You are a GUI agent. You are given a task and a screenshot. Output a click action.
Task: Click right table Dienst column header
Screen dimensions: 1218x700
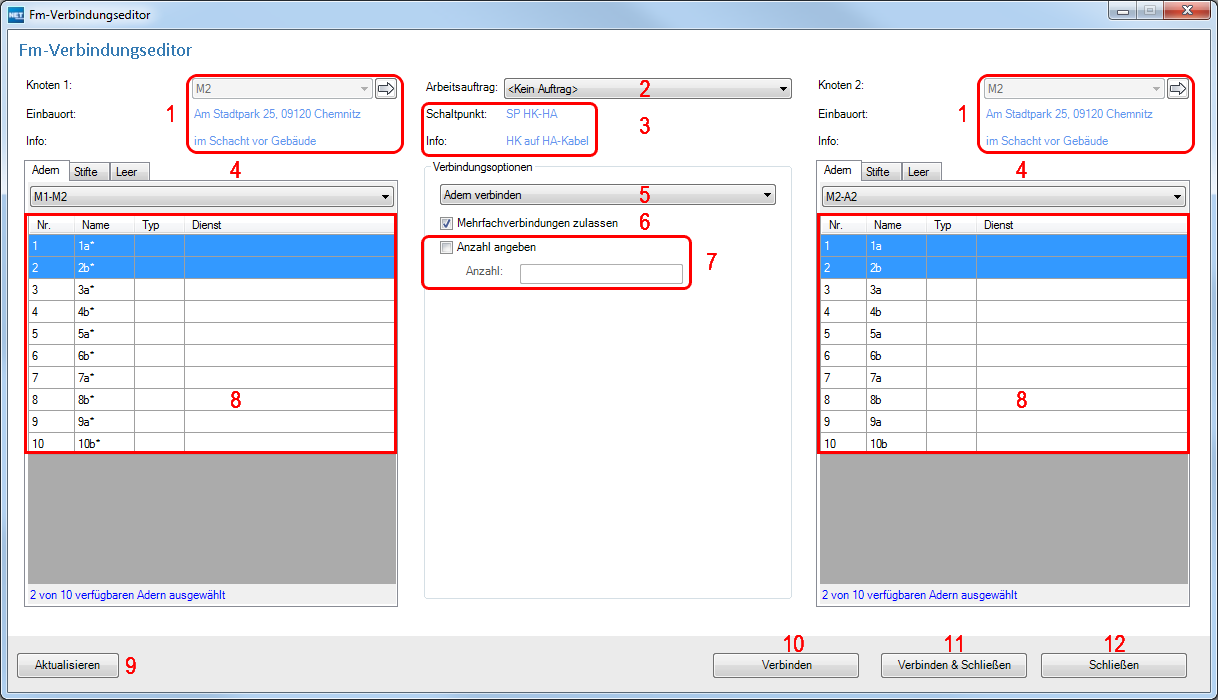click(1082, 225)
